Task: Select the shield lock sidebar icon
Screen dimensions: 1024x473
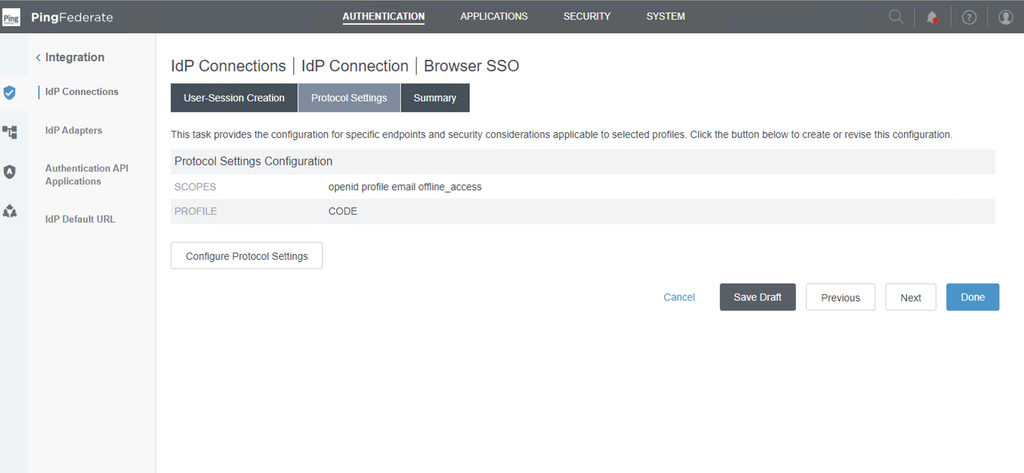Action: [9, 172]
